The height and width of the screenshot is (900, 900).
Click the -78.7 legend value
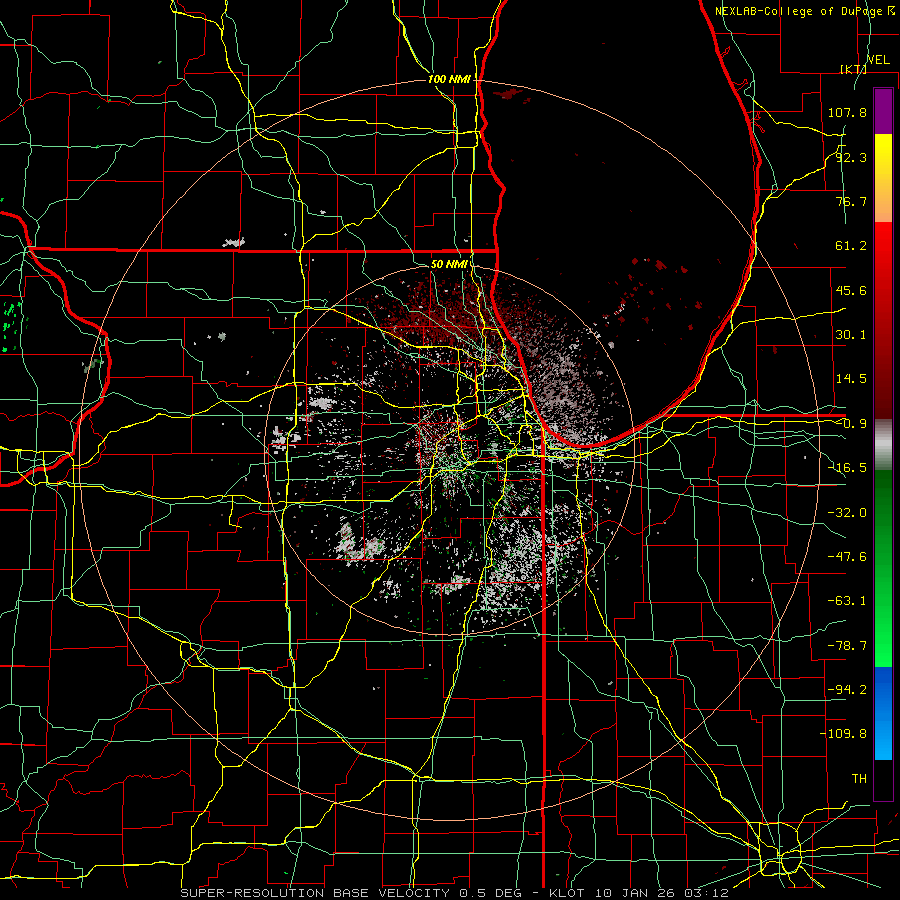pos(847,646)
